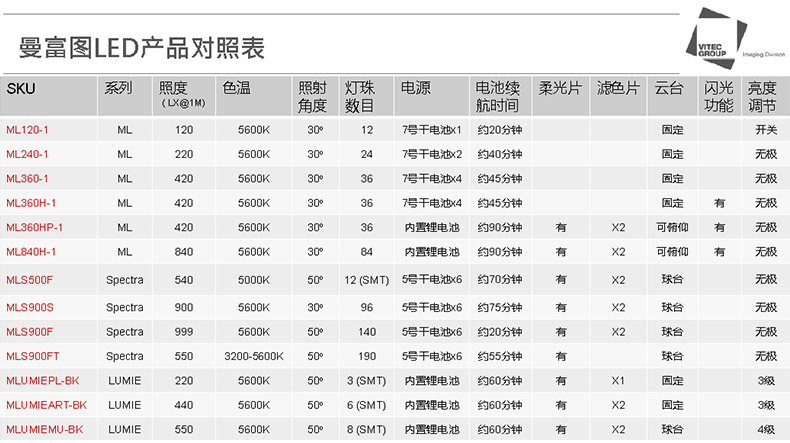Select SKU MLS900S
Viewport: 790px width, 443px height.
click(x=30, y=307)
